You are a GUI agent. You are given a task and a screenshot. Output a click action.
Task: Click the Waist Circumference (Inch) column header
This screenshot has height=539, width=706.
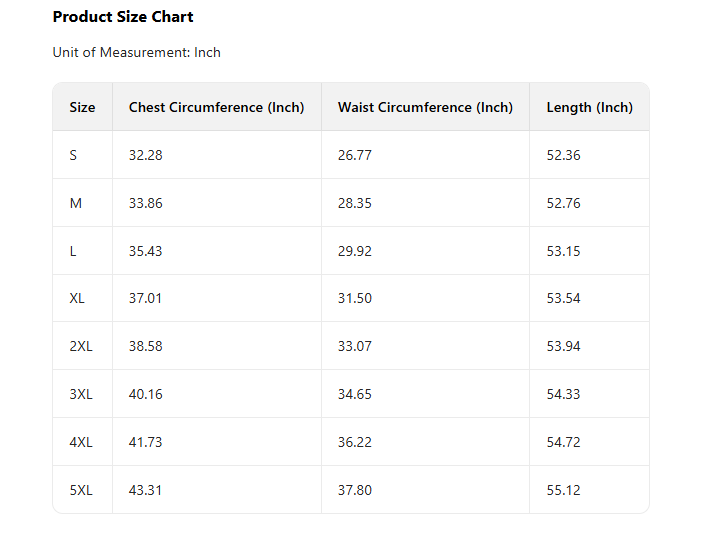425,107
